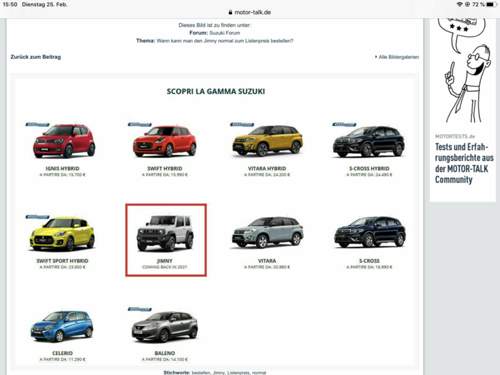Screen dimensions: 500x375
Task: Tap the battery indicator icon
Action: (491, 4)
